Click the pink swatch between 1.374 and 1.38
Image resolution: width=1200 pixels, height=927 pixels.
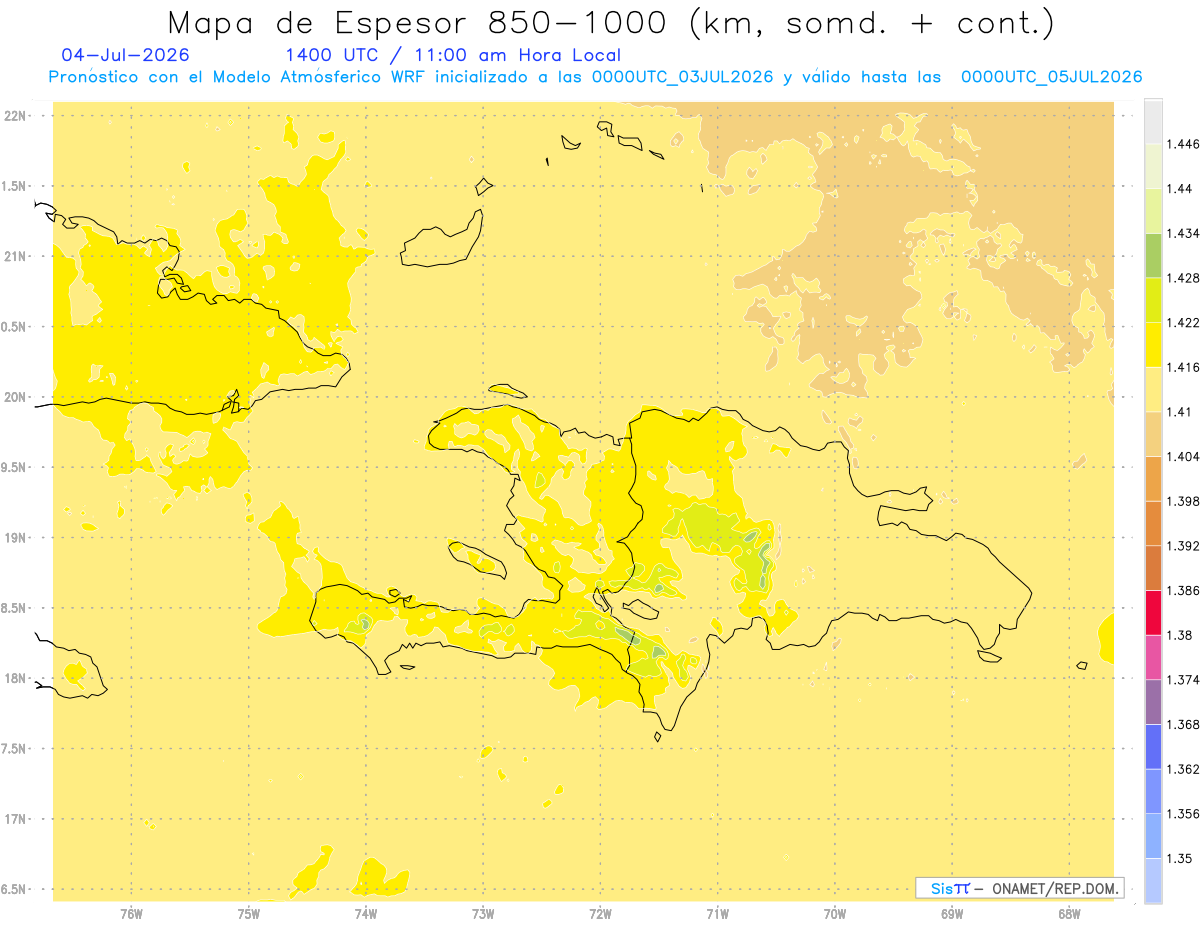point(1153,657)
